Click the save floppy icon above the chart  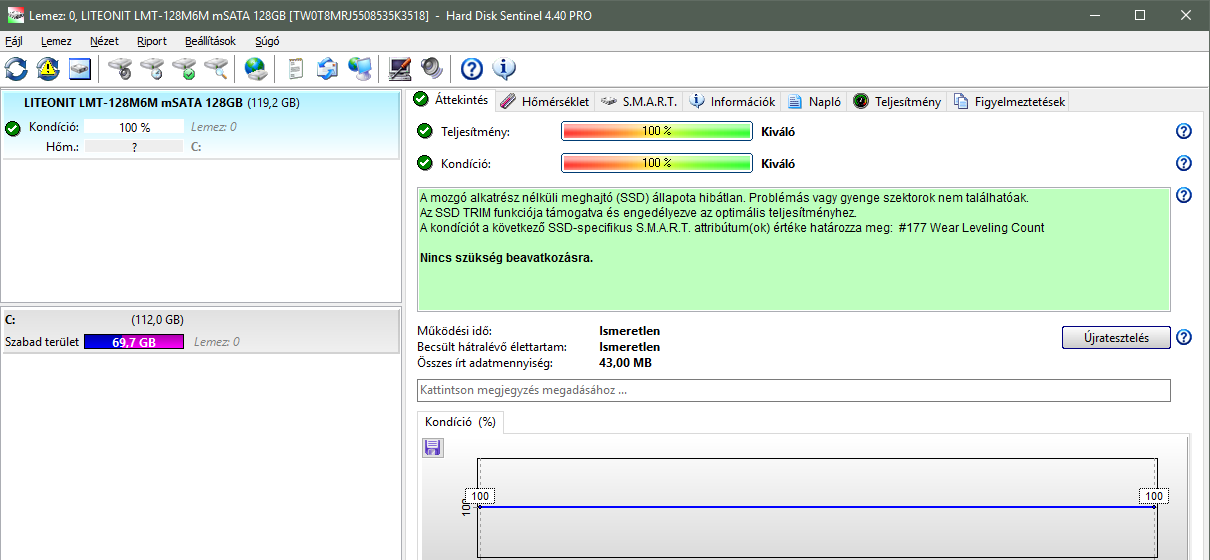[x=433, y=447]
